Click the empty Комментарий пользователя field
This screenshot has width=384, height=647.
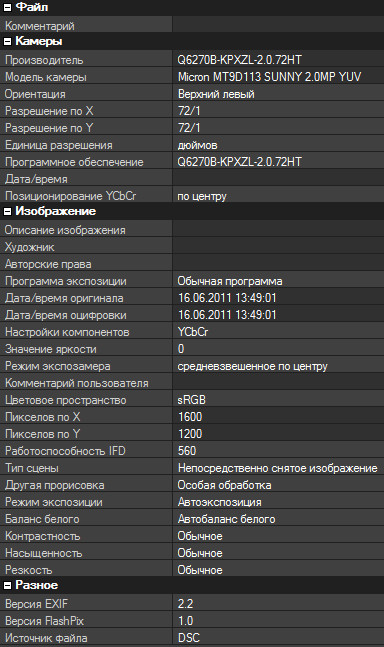[x=278, y=383]
